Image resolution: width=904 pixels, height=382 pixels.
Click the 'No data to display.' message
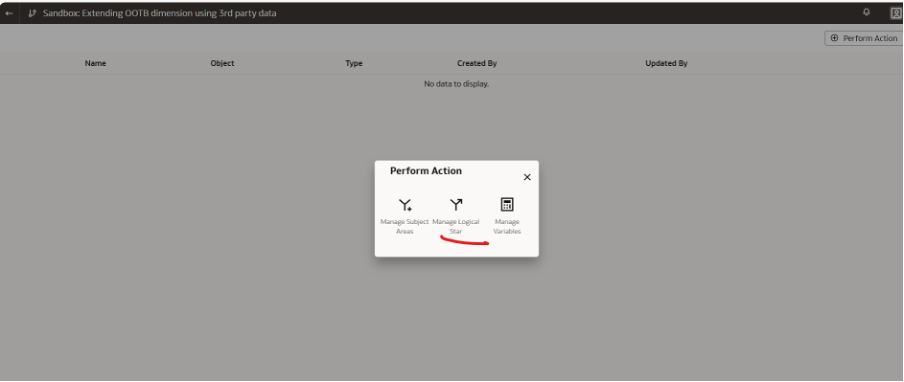(456, 84)
